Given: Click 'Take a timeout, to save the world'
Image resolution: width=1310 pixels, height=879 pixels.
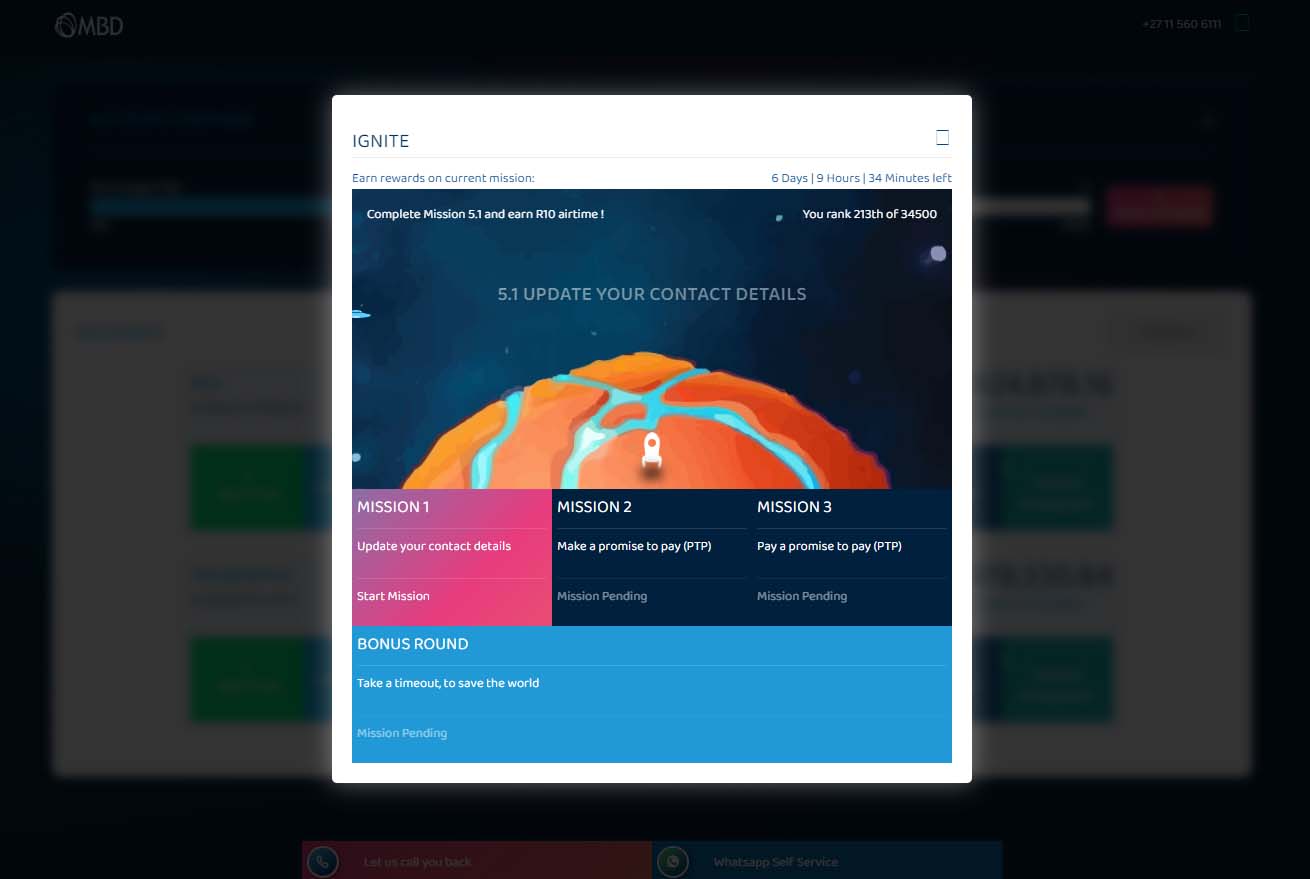Looking at the screenshot, I should point(448,683).
